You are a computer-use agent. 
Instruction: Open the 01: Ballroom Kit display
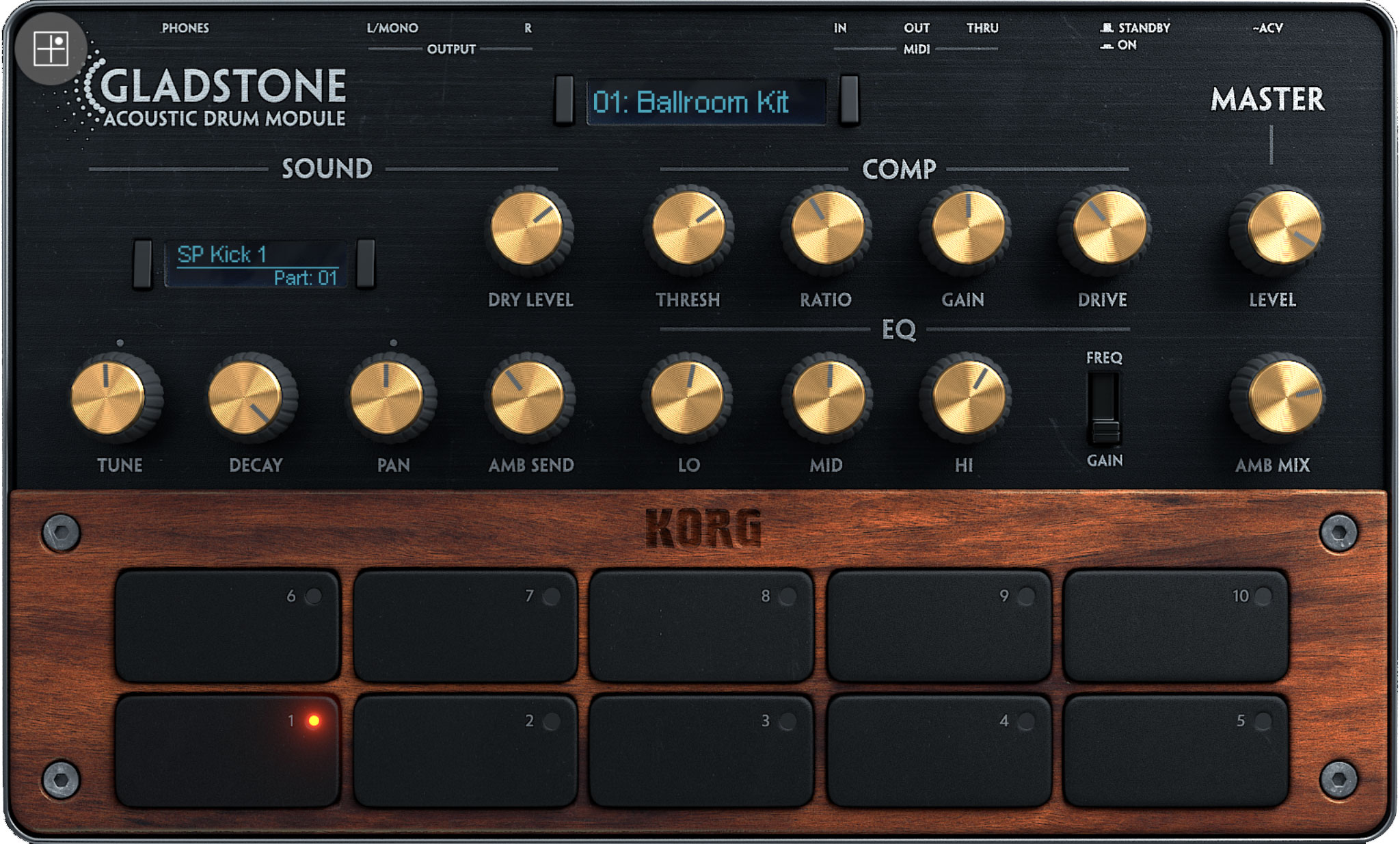(x=706, y=102)
